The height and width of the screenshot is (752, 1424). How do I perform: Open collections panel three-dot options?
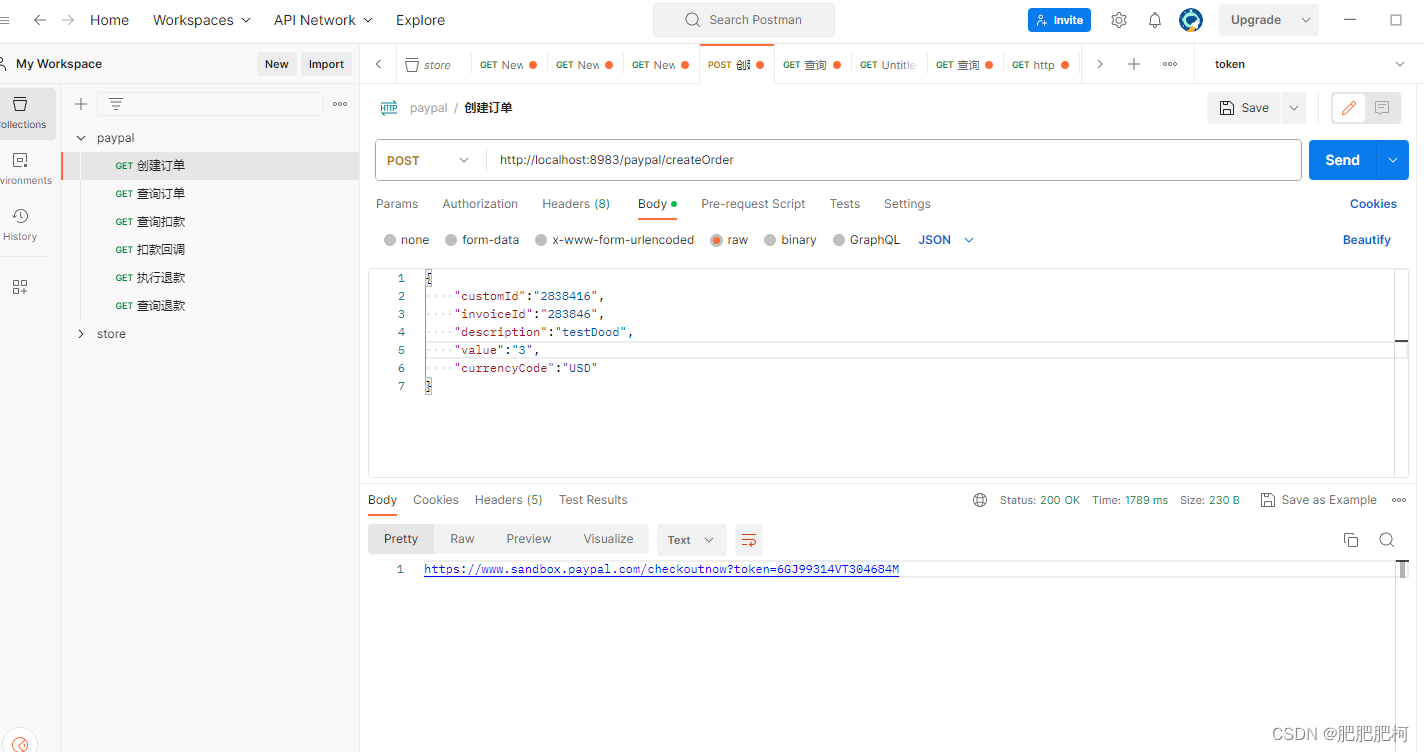pyautogui.click(x=340, y=104)
